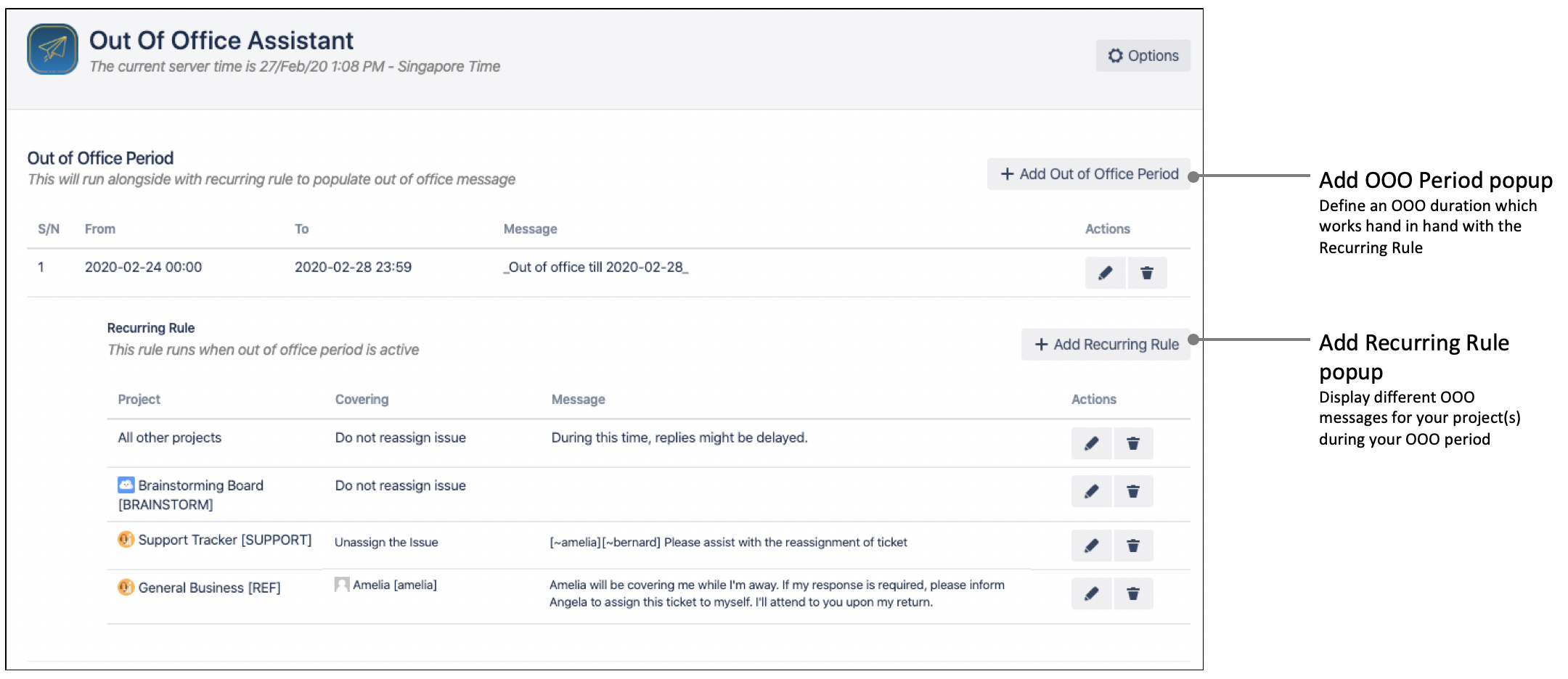Delete the Support Tracker rule
The image size is (1568, 679).
[1133, 546]
